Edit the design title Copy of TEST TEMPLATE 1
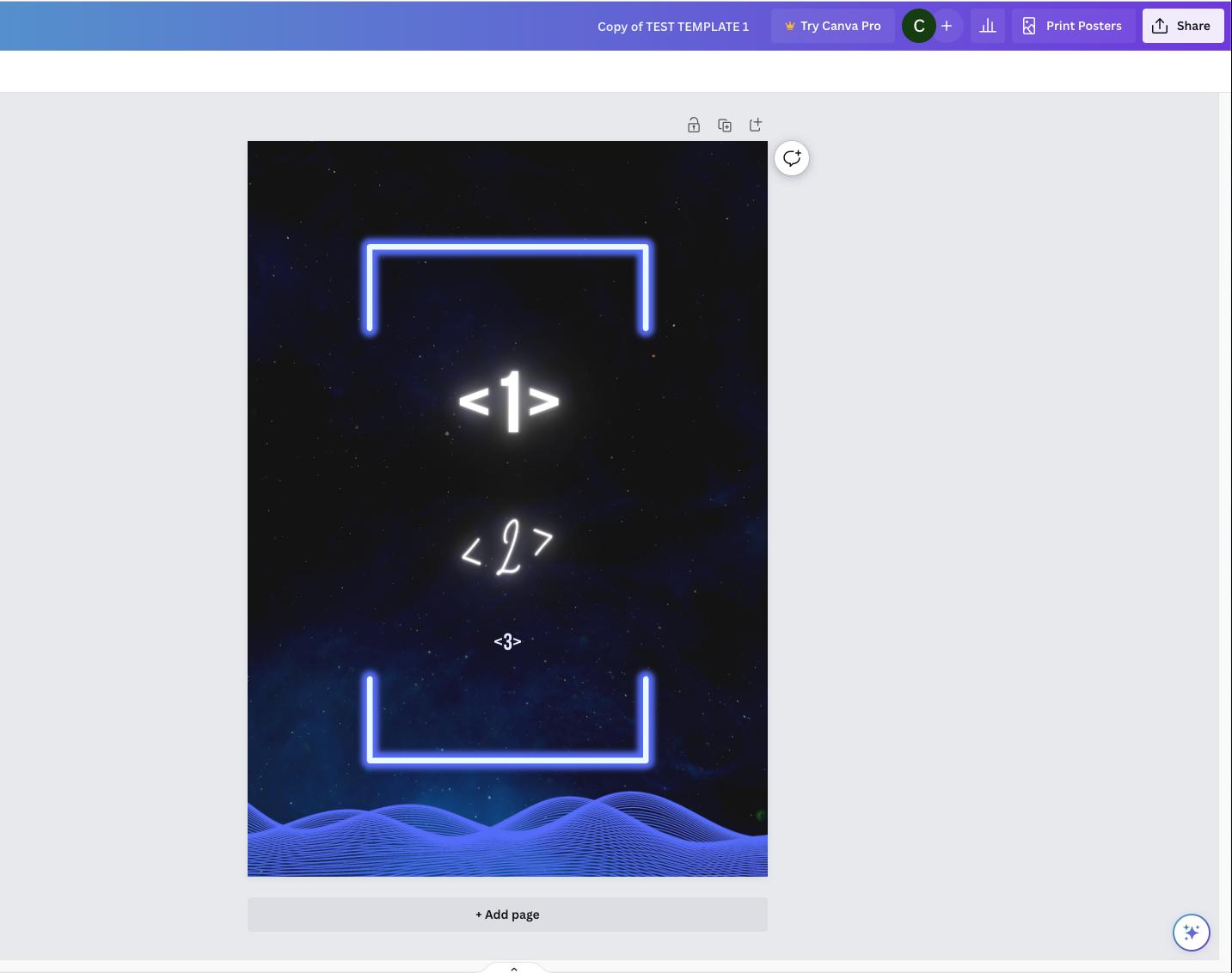 pyautogui.click(x=673, y=27)
